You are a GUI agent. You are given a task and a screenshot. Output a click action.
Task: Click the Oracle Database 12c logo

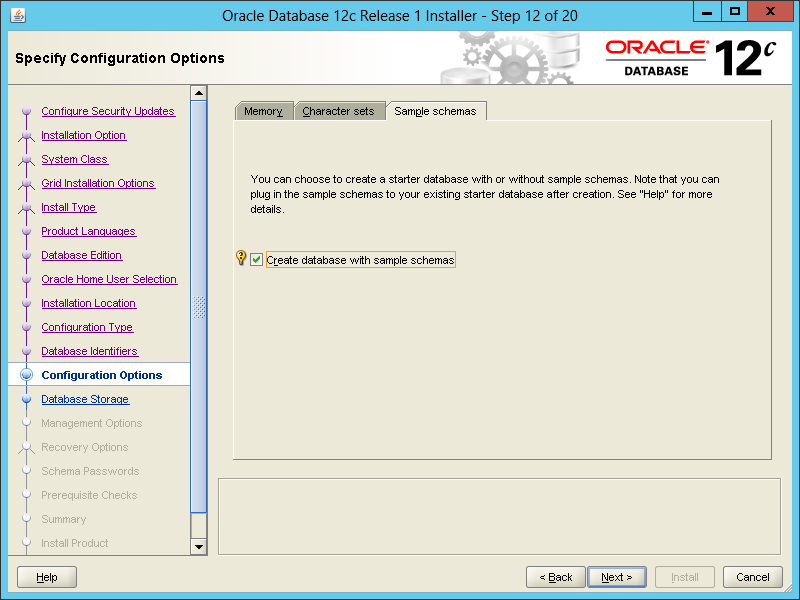pos(690,58)
